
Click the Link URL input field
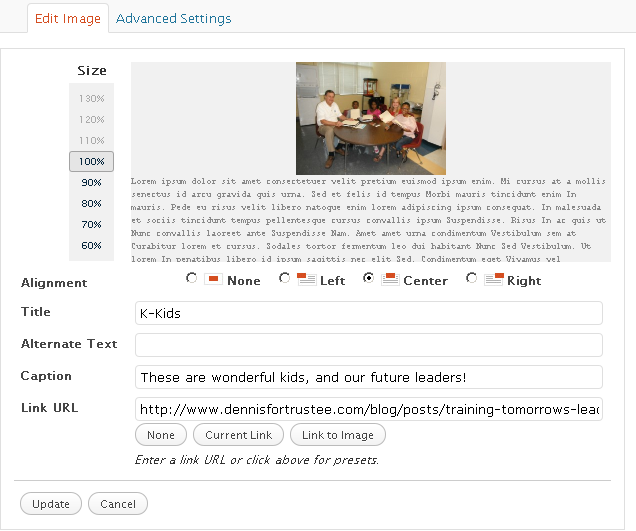point(369,409)
